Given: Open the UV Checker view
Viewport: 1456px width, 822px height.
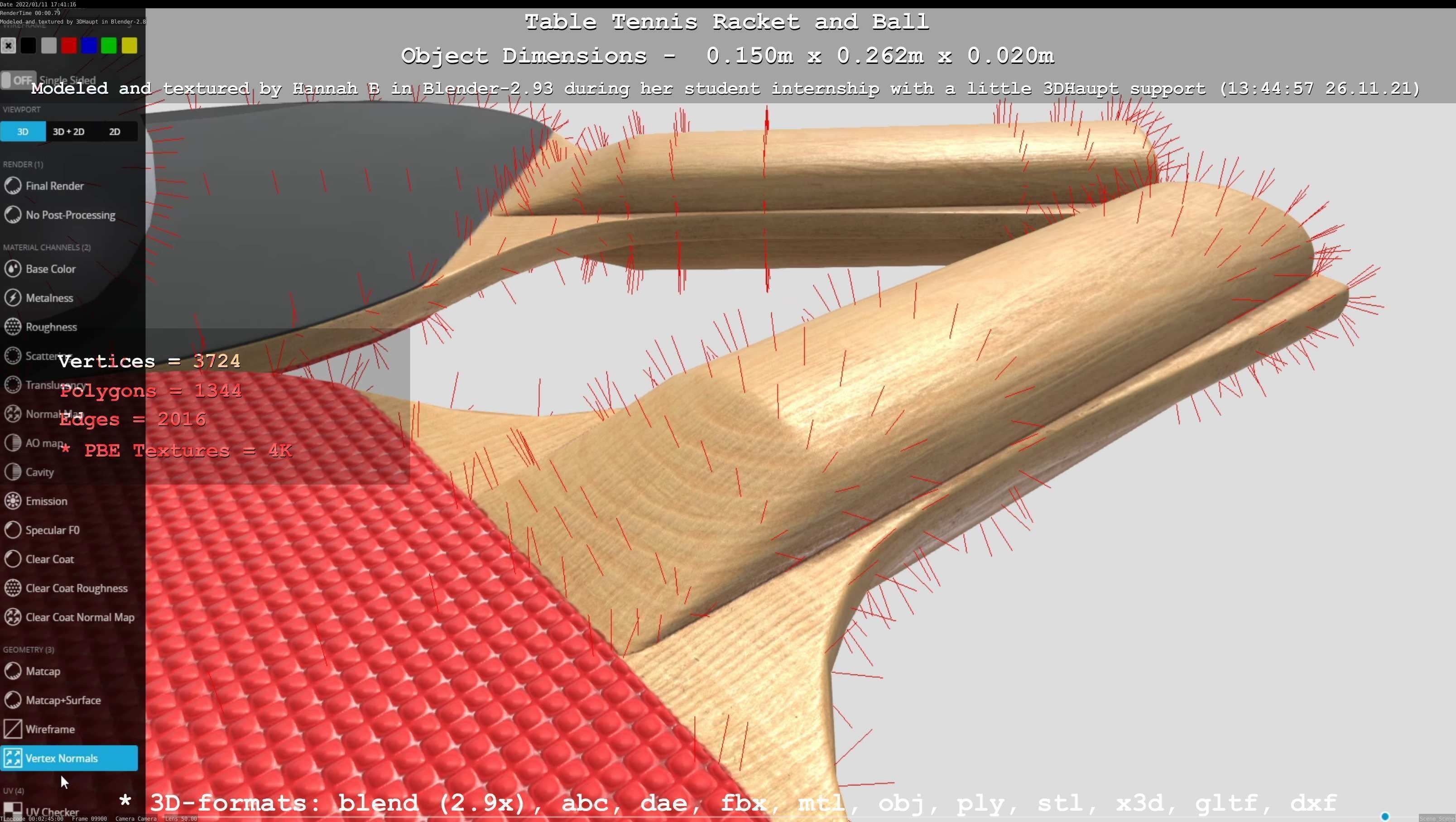Looking at the screenshot, I should [x=41, y=812].
